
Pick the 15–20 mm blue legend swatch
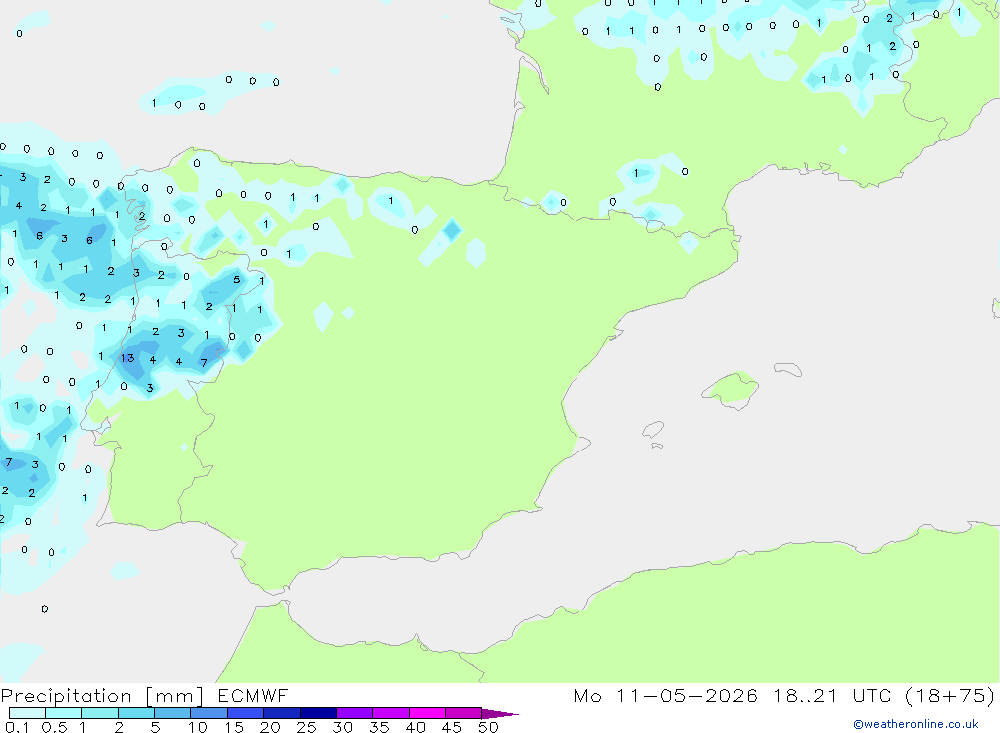tap(246, 713)
